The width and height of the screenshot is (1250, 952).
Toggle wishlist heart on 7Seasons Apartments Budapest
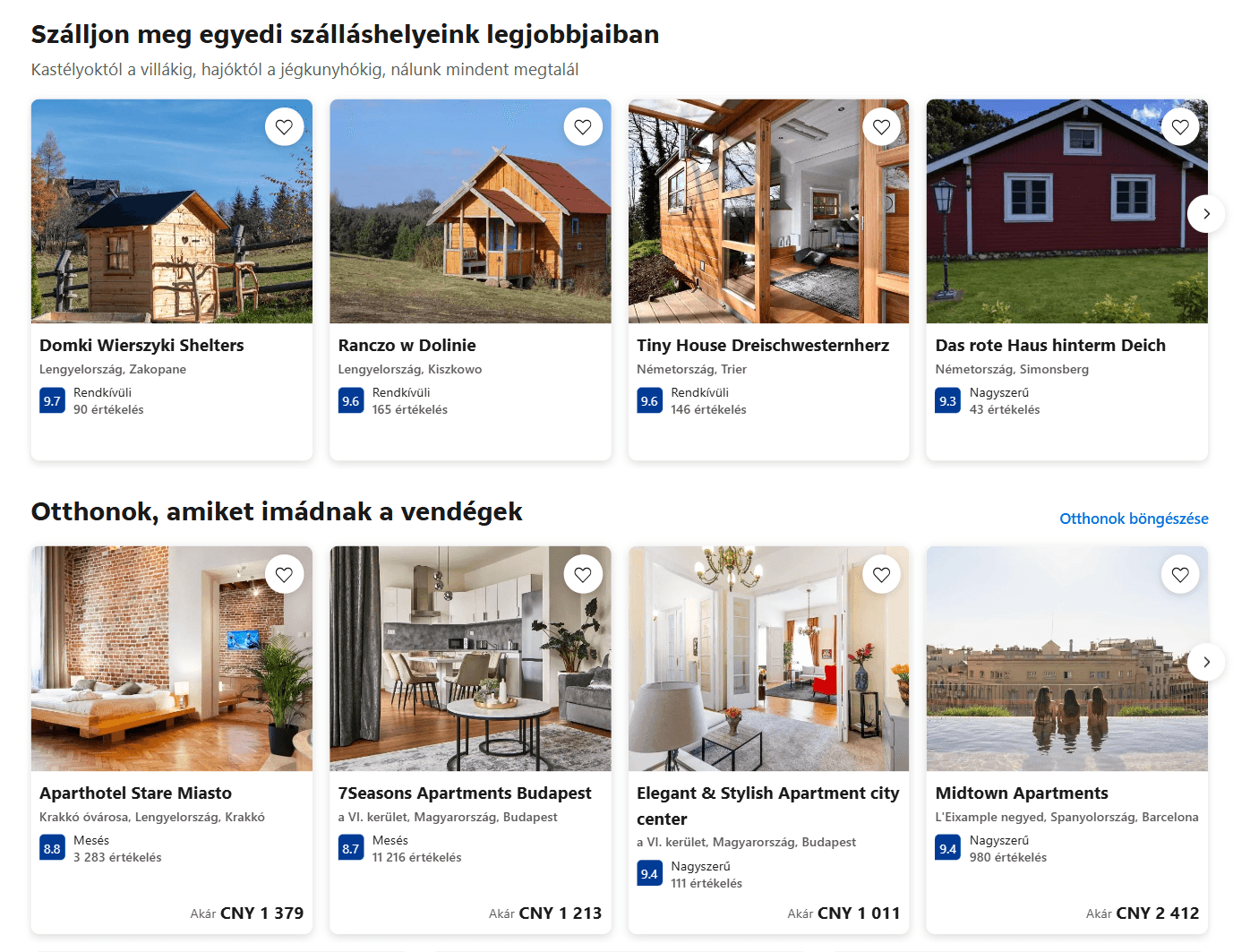pyautogui.click(x=583, y=575)
